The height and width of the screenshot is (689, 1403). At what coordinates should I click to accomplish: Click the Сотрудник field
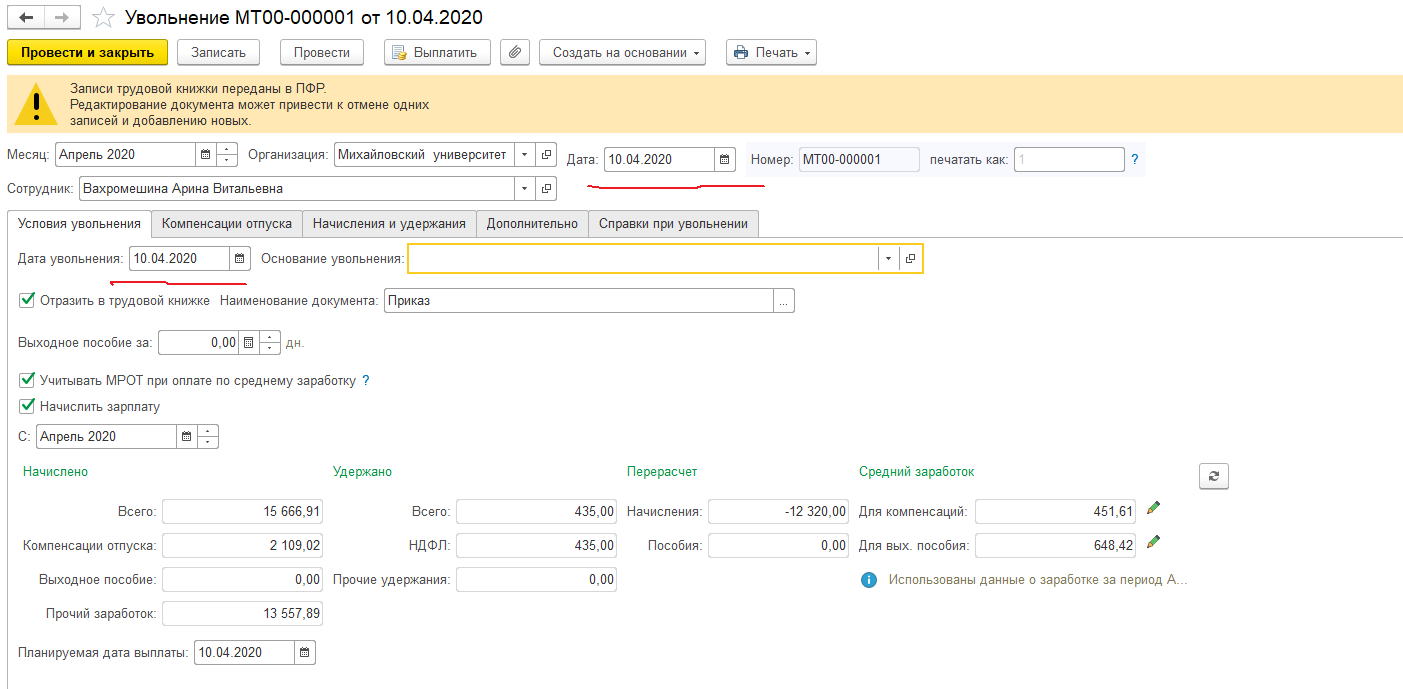tap(297, 188)
